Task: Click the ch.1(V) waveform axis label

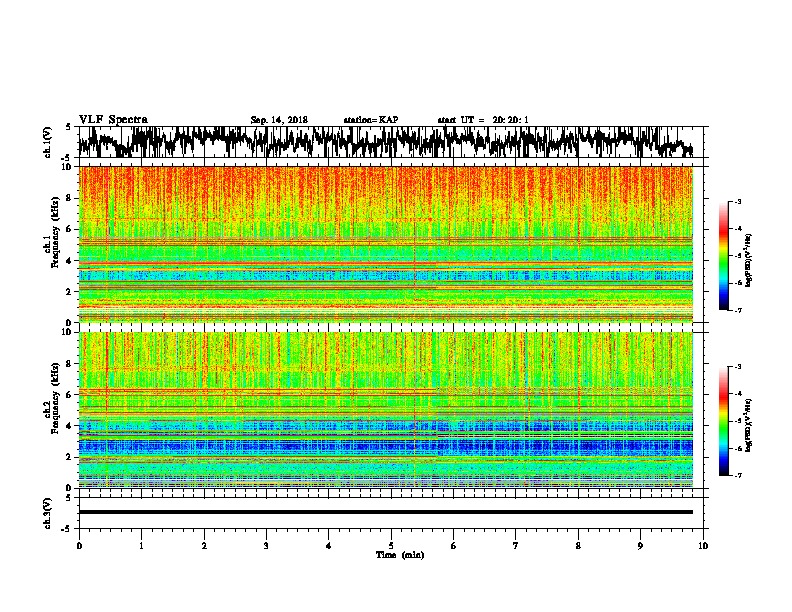Action: 48,142
